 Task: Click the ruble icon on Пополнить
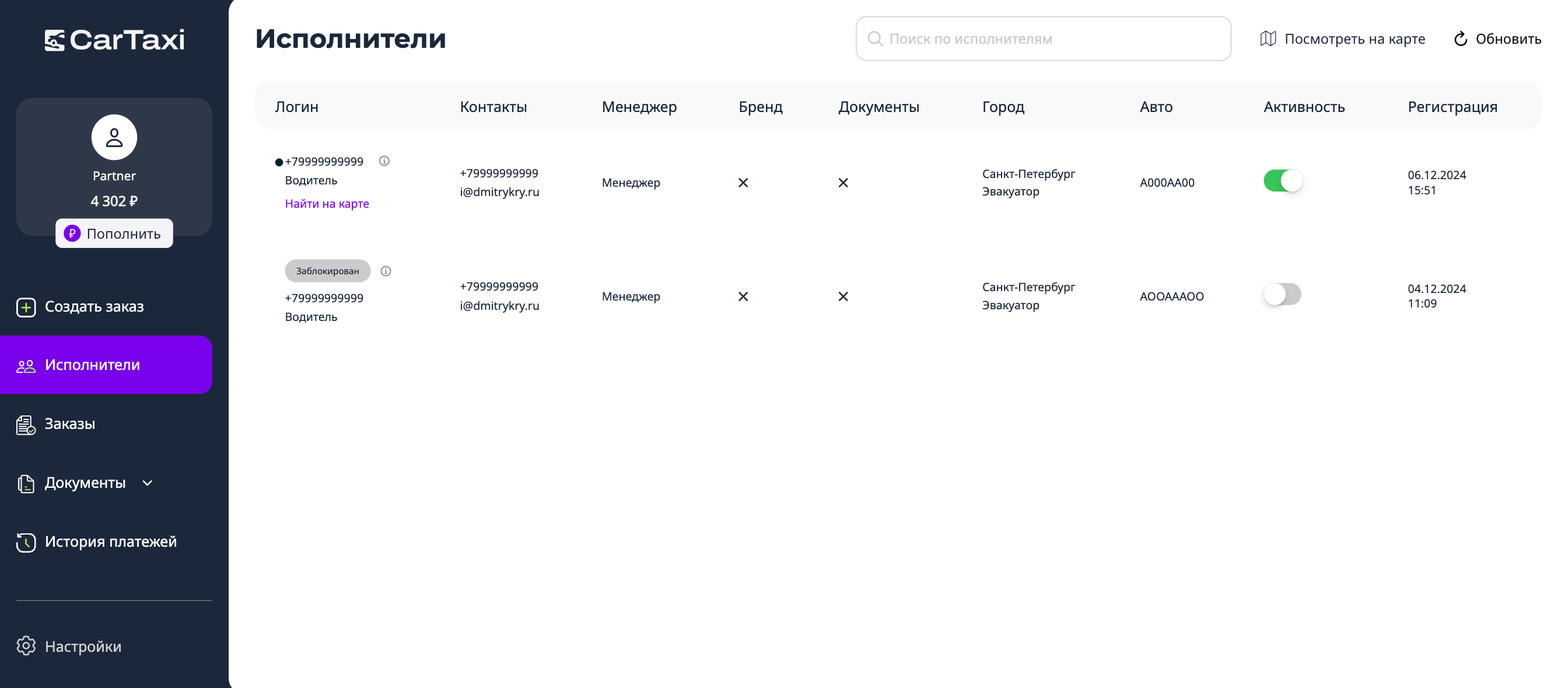(x=72, y=234)
